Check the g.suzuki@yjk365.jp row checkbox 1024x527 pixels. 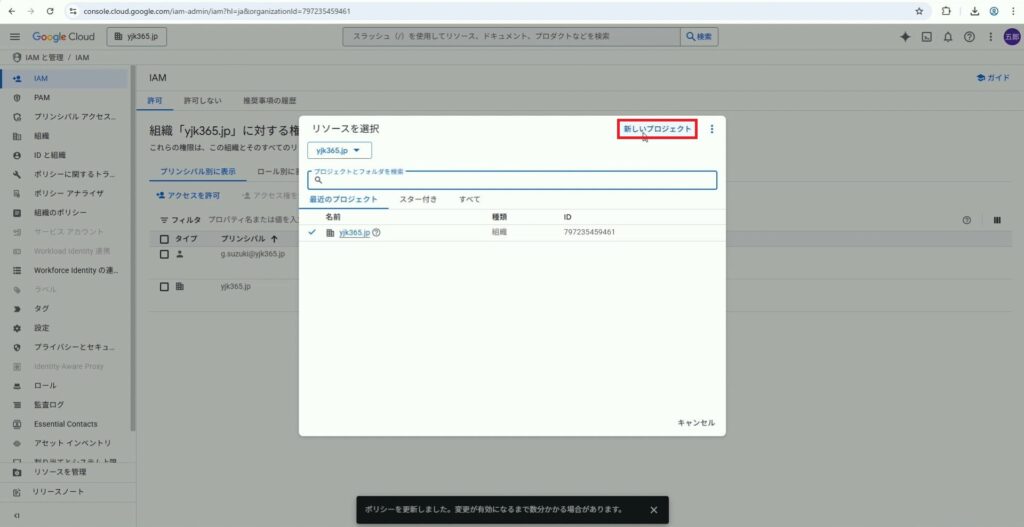point(165,254)
